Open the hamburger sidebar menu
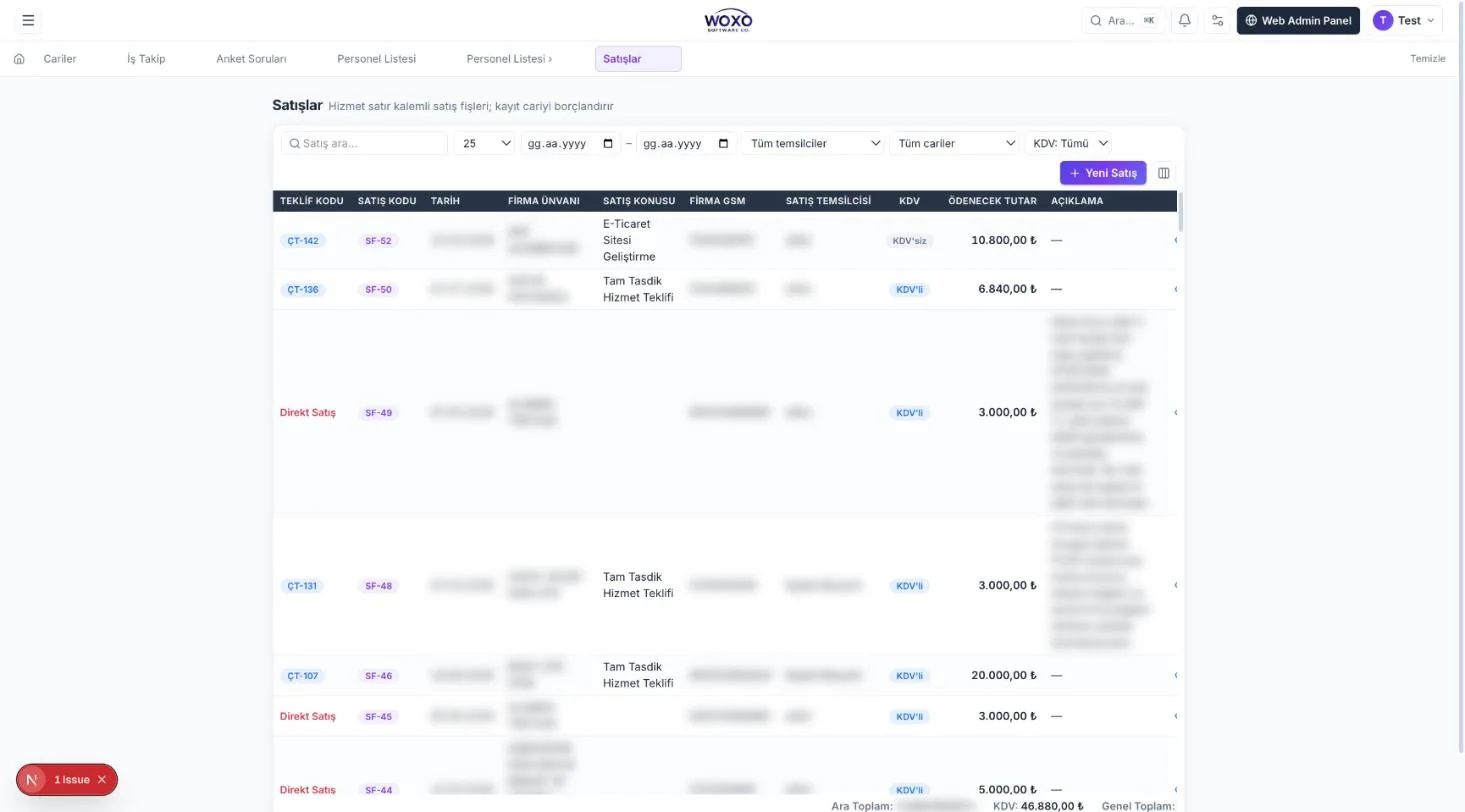This screenshot has width=1465, height=812. 27,20
